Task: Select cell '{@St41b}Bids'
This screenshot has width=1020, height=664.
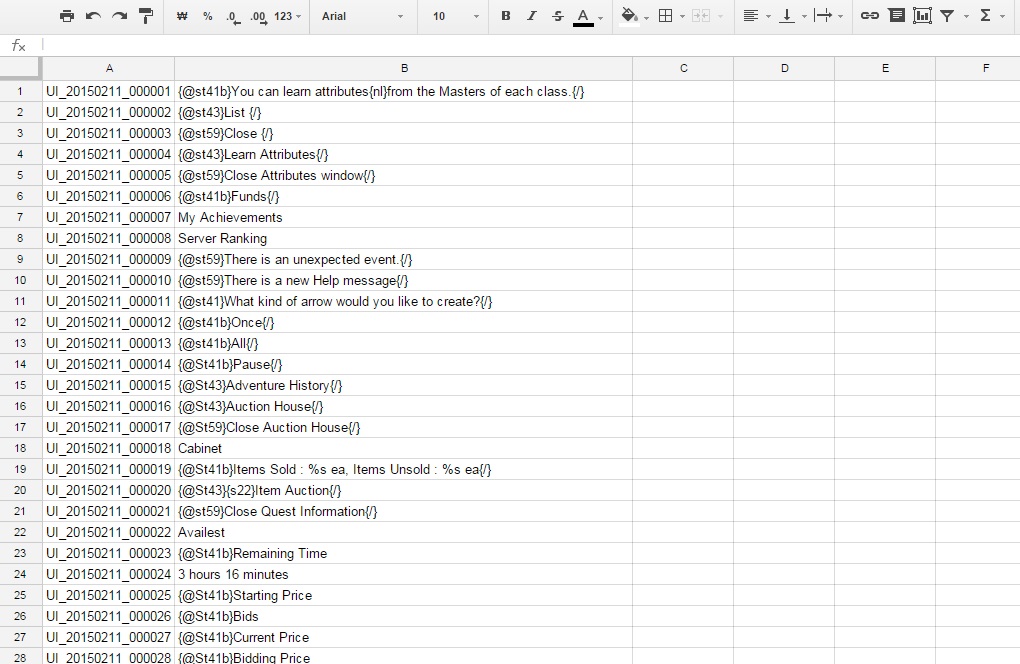Action: (404, 617)
